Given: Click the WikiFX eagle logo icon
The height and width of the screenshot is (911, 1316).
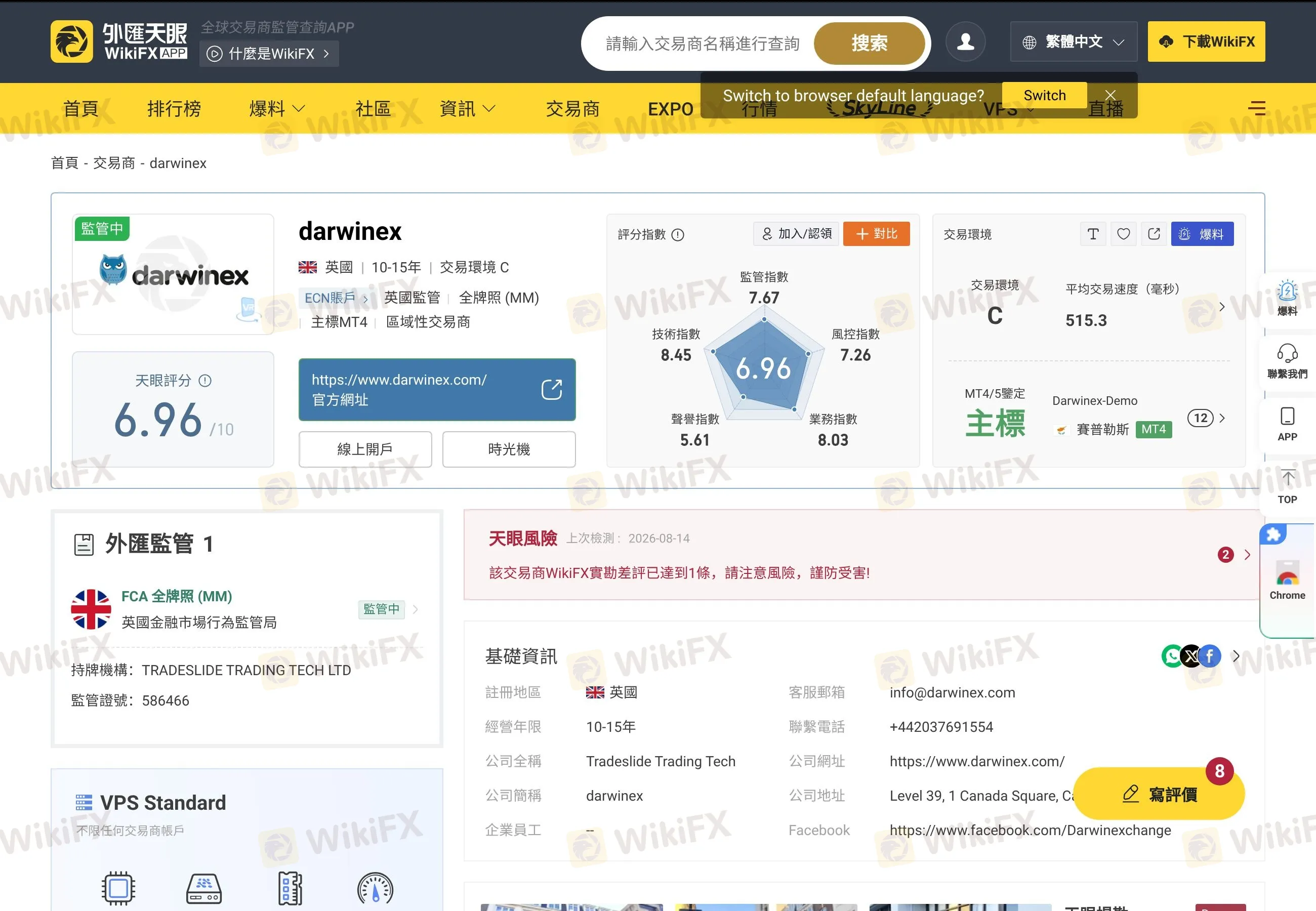Looking at the screenshot, I should pyautogui.click(x=71, y=41).
